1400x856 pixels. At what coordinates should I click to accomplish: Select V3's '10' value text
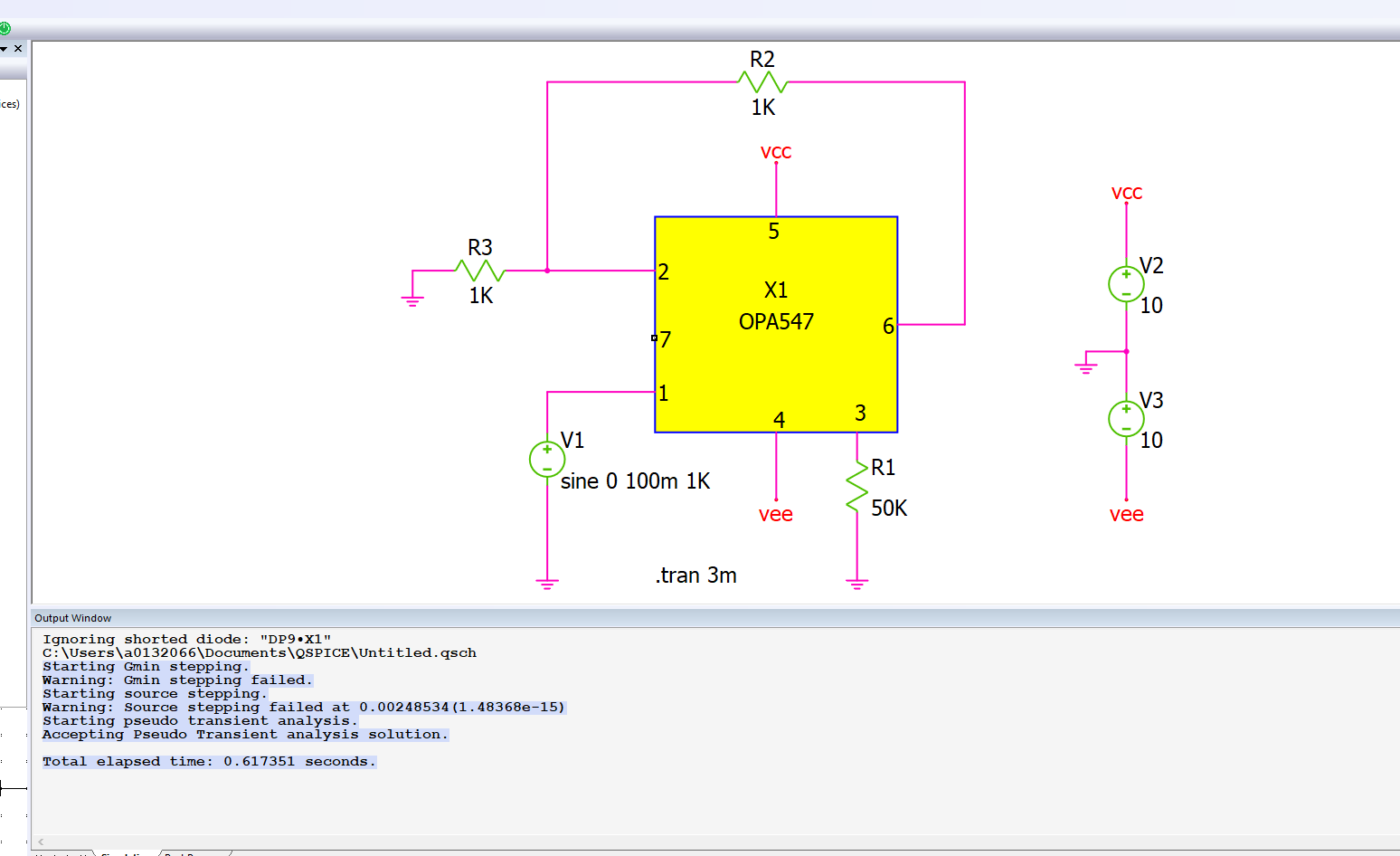pyautogui.click(x=1151, y=441)
